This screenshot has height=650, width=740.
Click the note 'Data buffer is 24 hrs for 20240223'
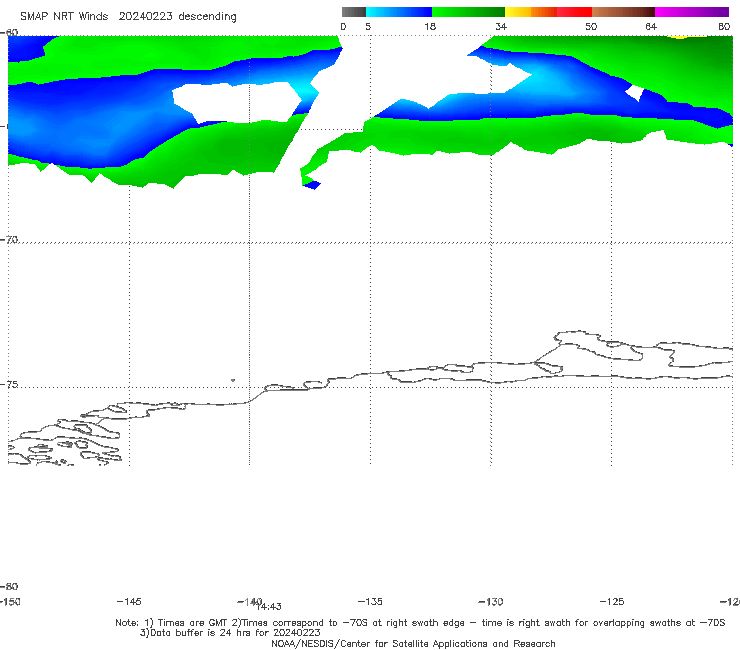pyautogui.click(x=230, y=633)
